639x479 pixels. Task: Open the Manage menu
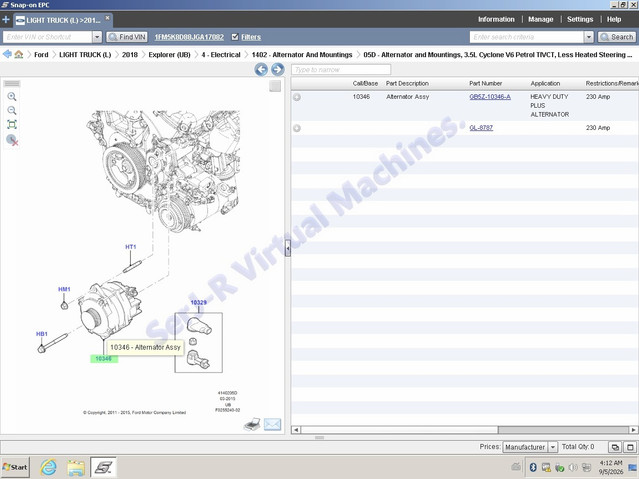[540, 19]
